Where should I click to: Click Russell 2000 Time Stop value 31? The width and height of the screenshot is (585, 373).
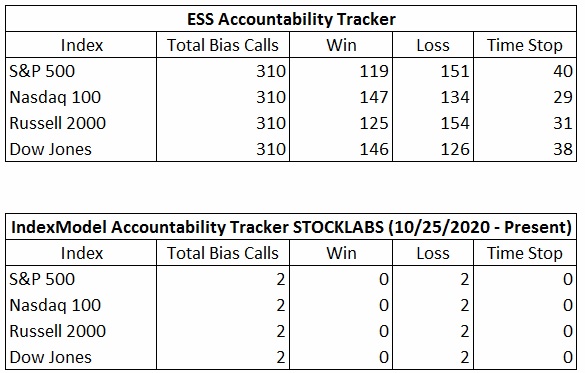tap(563, 123)
